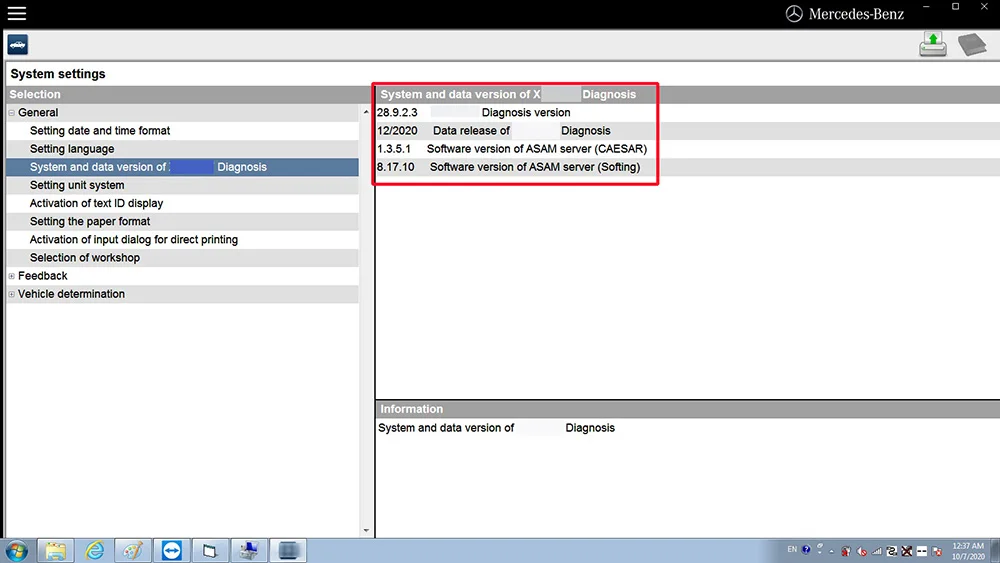Screen dimensions: 1000x563
Task: Click the active diagnosis app taskbar icon
Action: pyautogui.click(x=288, y=551)
